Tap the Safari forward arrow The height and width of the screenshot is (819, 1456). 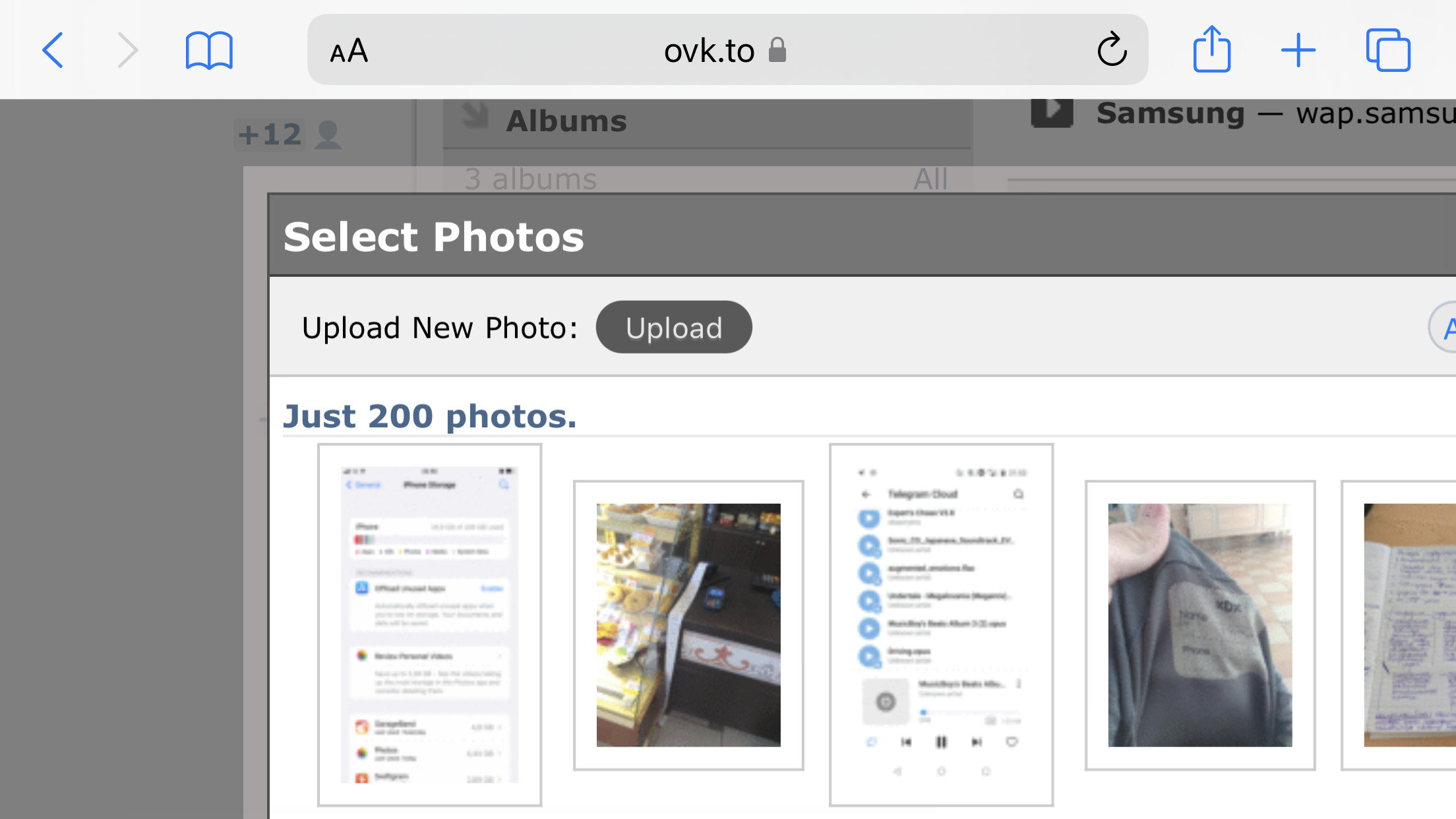click(x=127, y=50)
